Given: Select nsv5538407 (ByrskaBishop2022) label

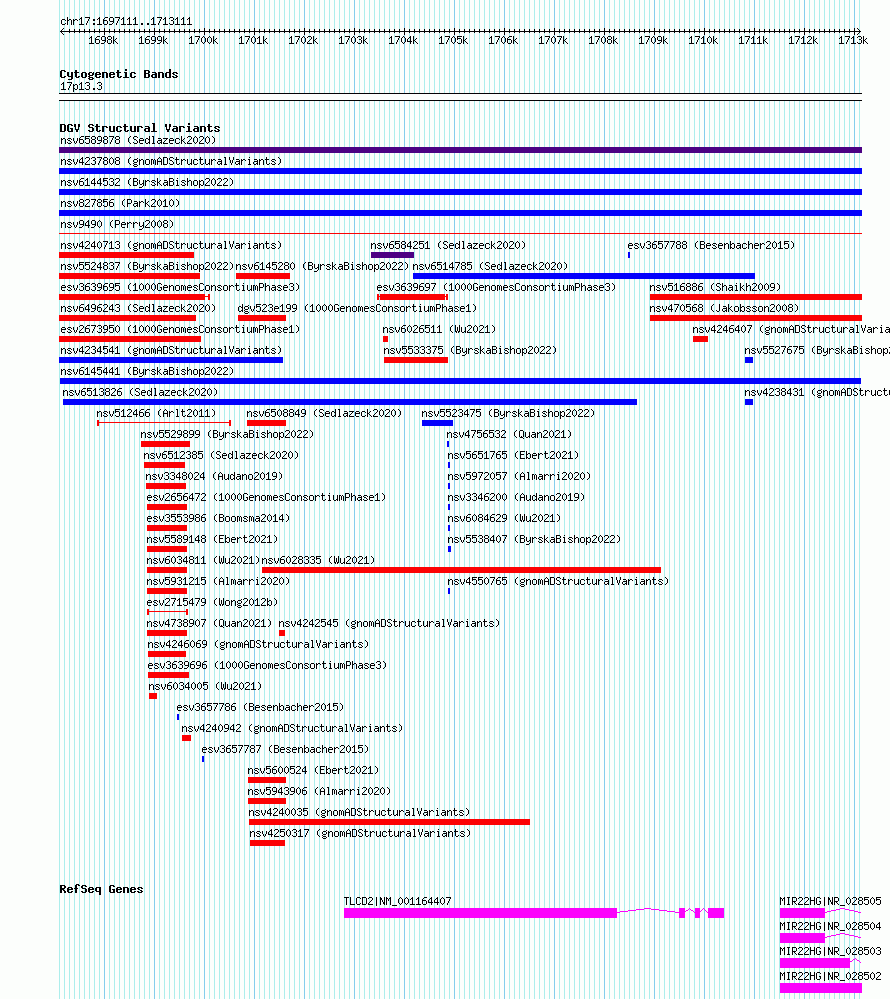Looking at the screenshot, I should (x=534, y=540).
